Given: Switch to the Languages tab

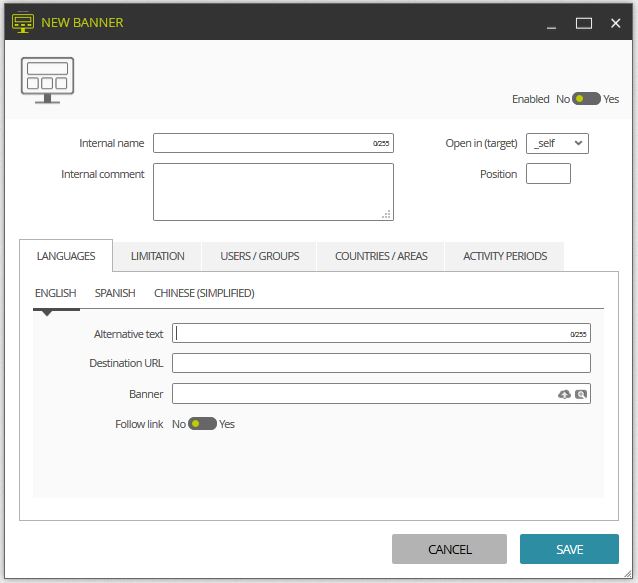Looking at the screenshot, I should click(66, 256).
